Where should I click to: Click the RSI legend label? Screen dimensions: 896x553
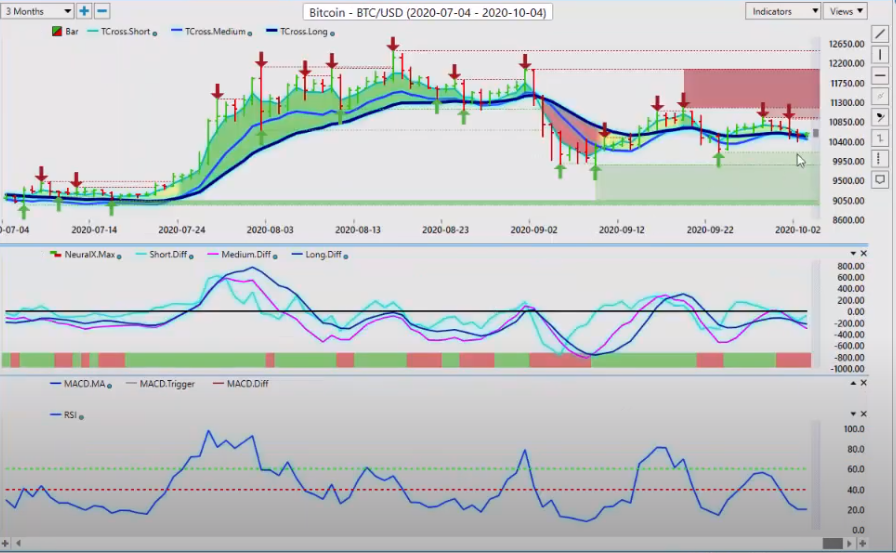[x=70, y=415]
